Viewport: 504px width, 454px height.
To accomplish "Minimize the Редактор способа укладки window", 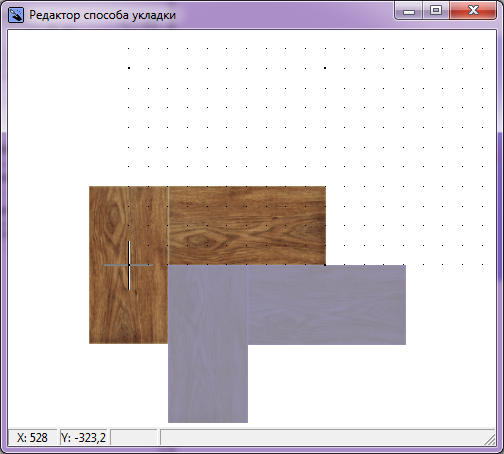I will (409, 11).
